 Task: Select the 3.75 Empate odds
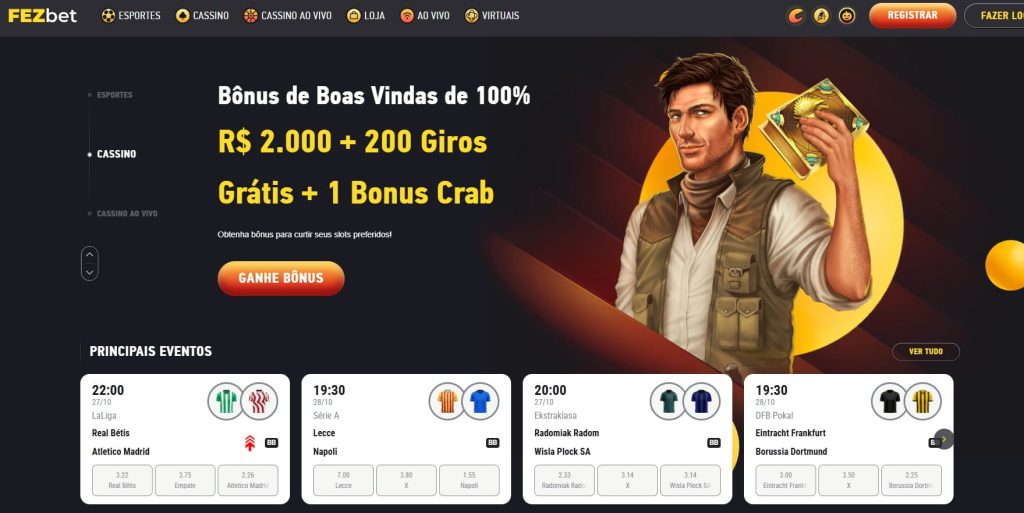[x=185, y=480]
